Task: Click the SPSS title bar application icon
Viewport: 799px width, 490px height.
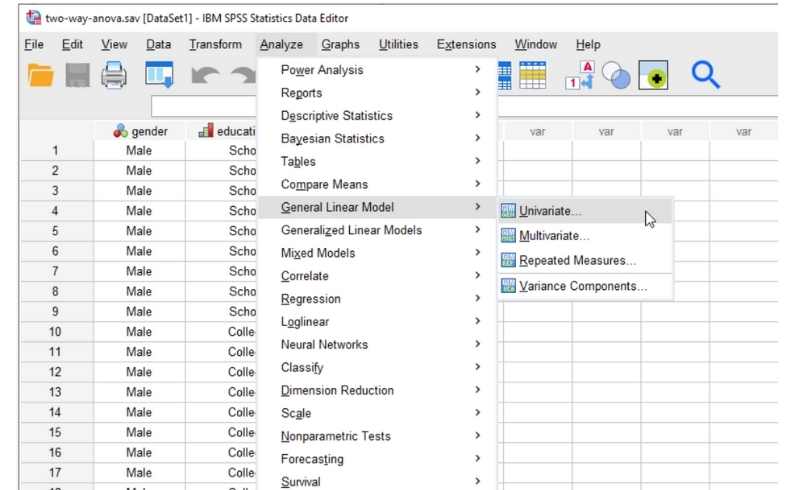Action: point(34,18)
